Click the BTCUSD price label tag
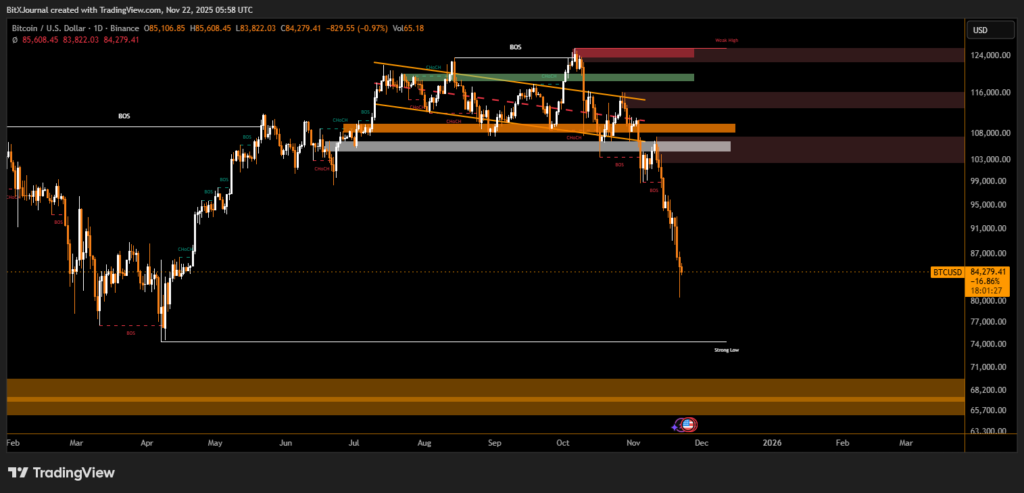 (x=946, y=272)
